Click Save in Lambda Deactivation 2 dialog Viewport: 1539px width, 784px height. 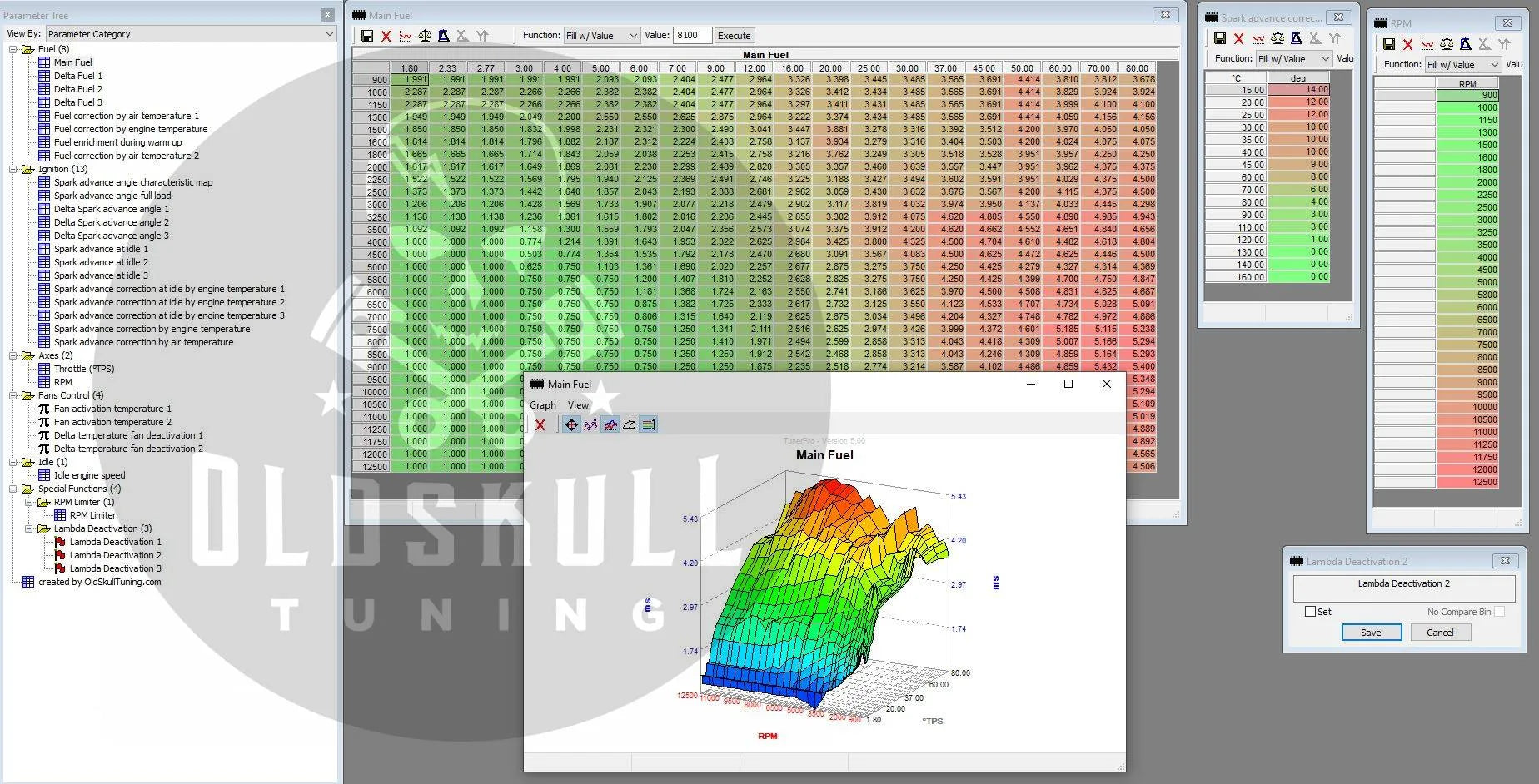click(x=1371, y=633)
